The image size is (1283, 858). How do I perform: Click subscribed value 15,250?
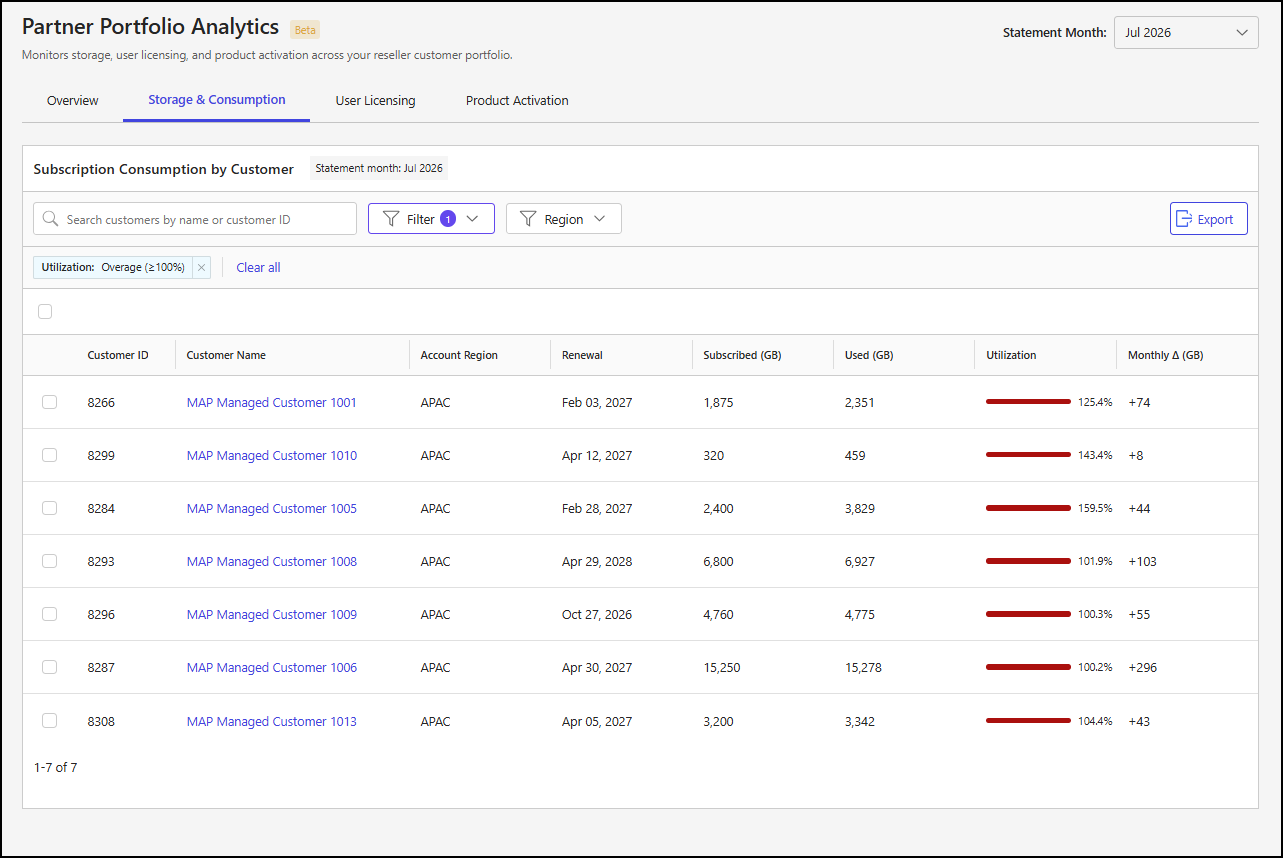[x=722, y=667]
